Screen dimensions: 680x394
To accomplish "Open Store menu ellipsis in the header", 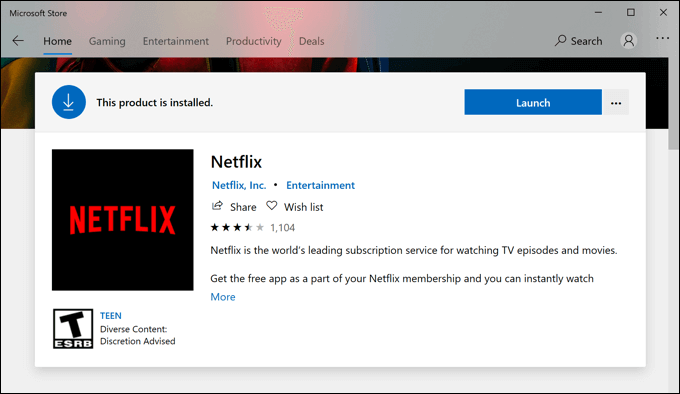I will pos(662,38).
